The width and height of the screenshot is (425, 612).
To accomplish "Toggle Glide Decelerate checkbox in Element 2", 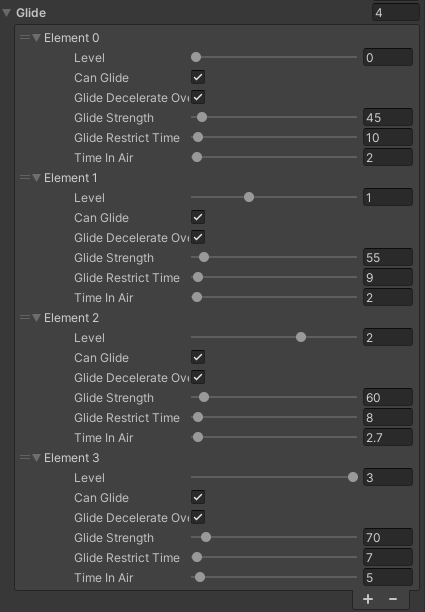I will (198, 377).
